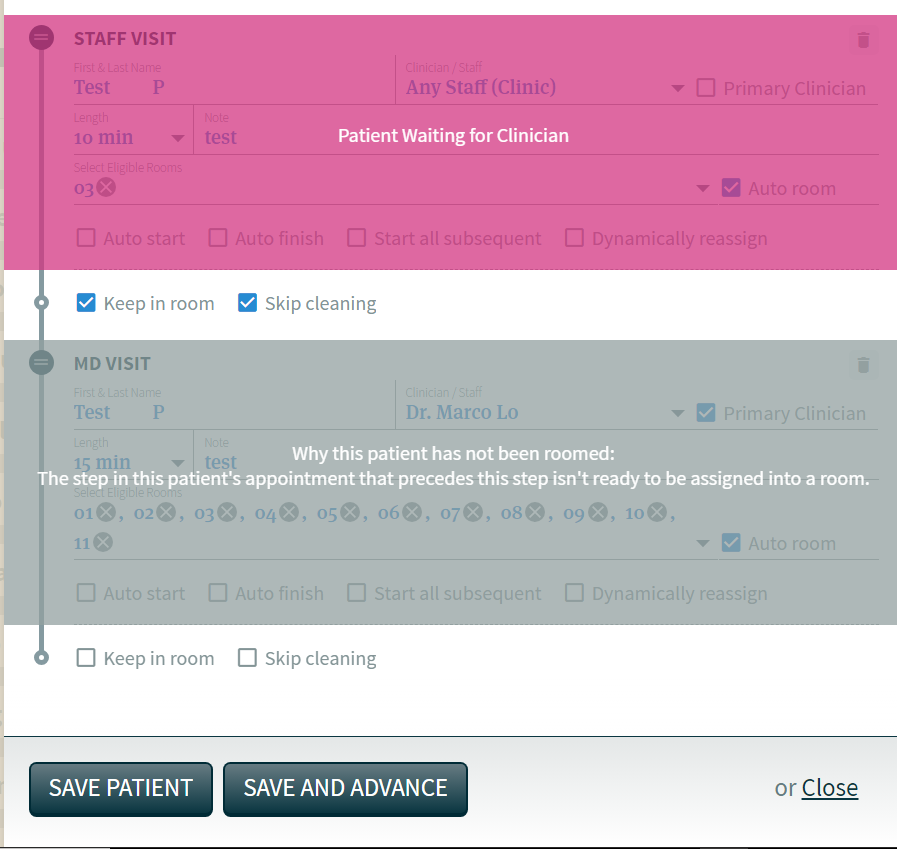
Task: Grab the MD Visit reorder handle icon
Action: pyautogui.click(x=41, y=363)
